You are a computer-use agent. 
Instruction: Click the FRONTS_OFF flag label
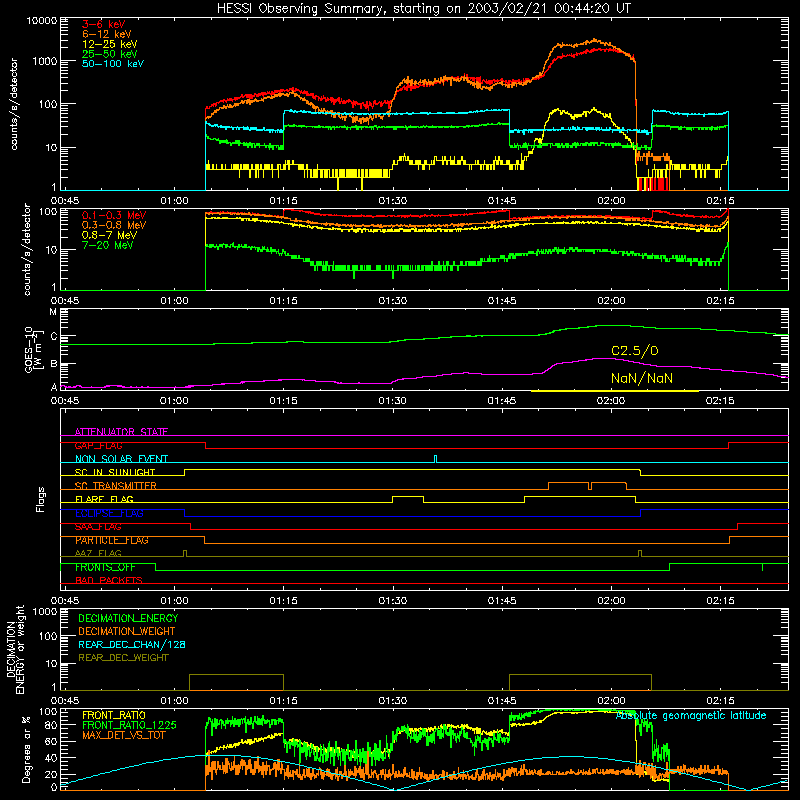point(105,567)
